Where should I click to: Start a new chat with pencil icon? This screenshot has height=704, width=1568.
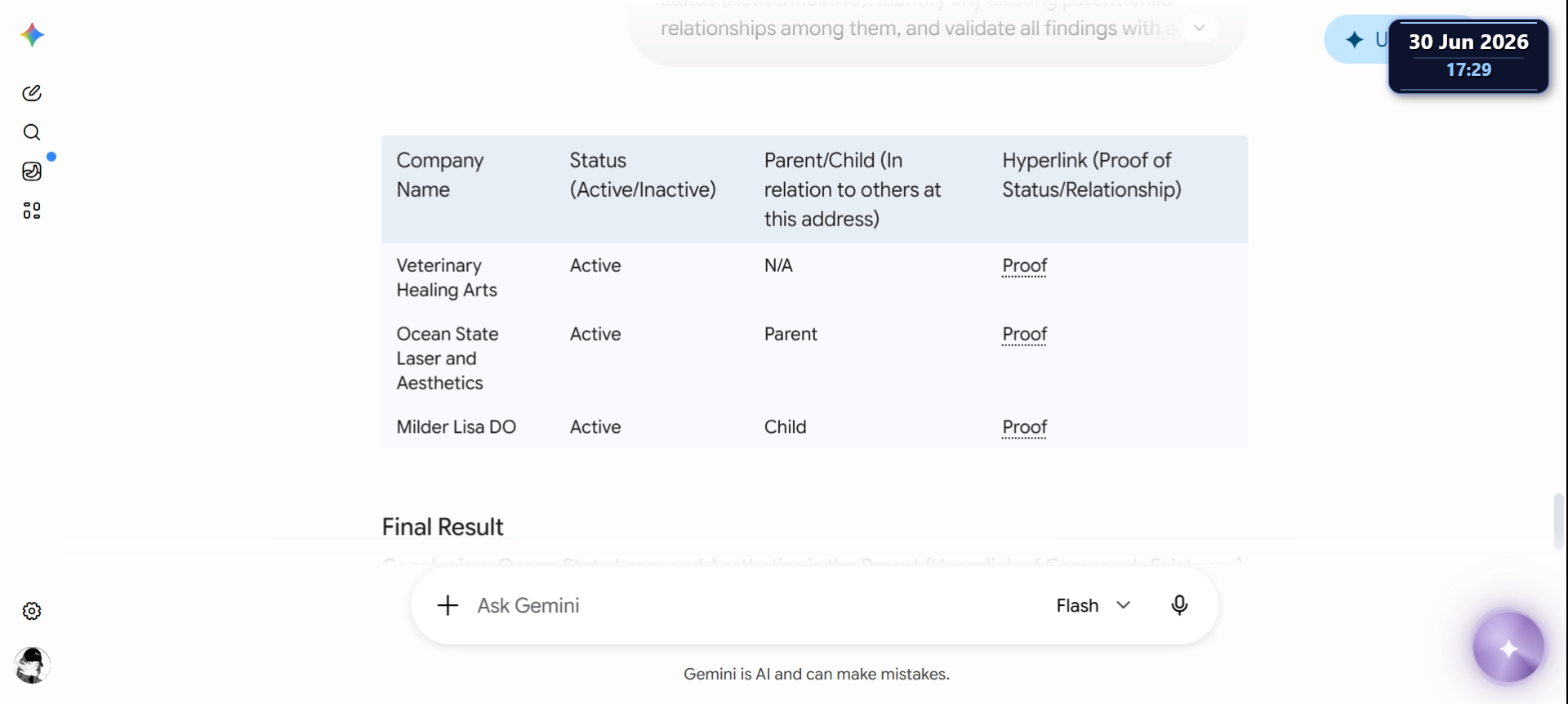[32, 93]
